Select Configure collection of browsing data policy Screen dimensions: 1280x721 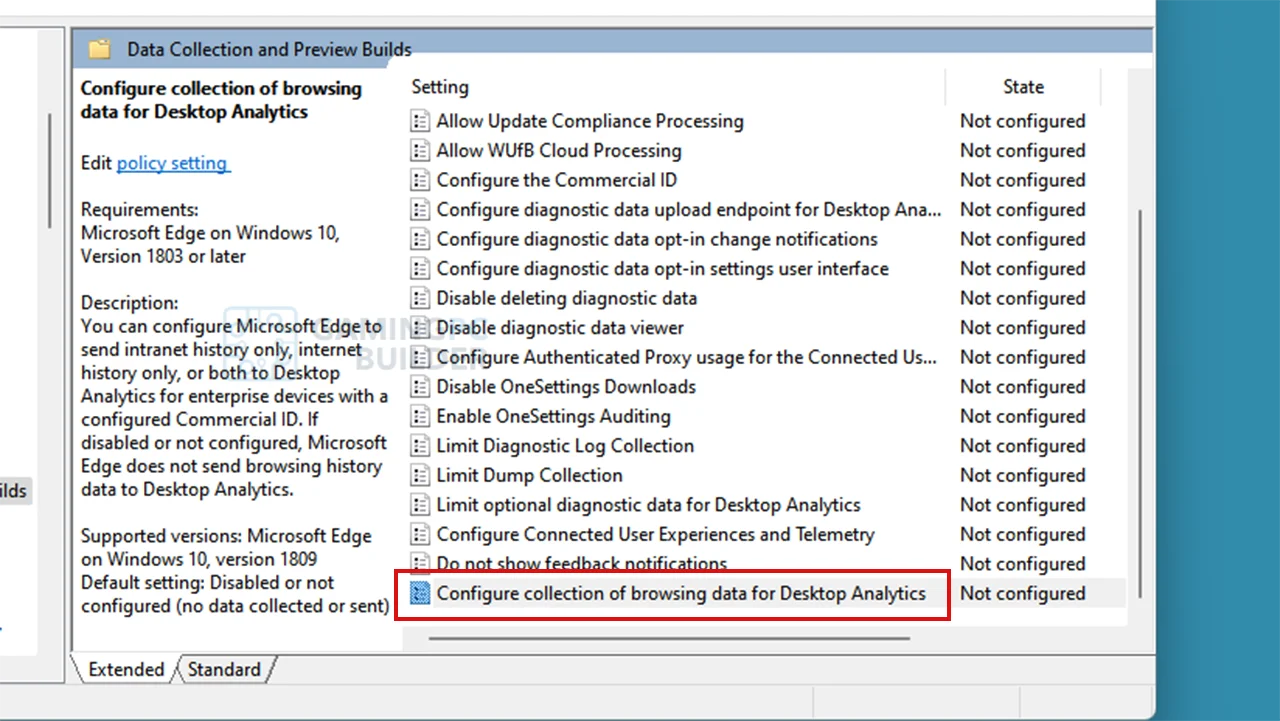click(682, 593)
